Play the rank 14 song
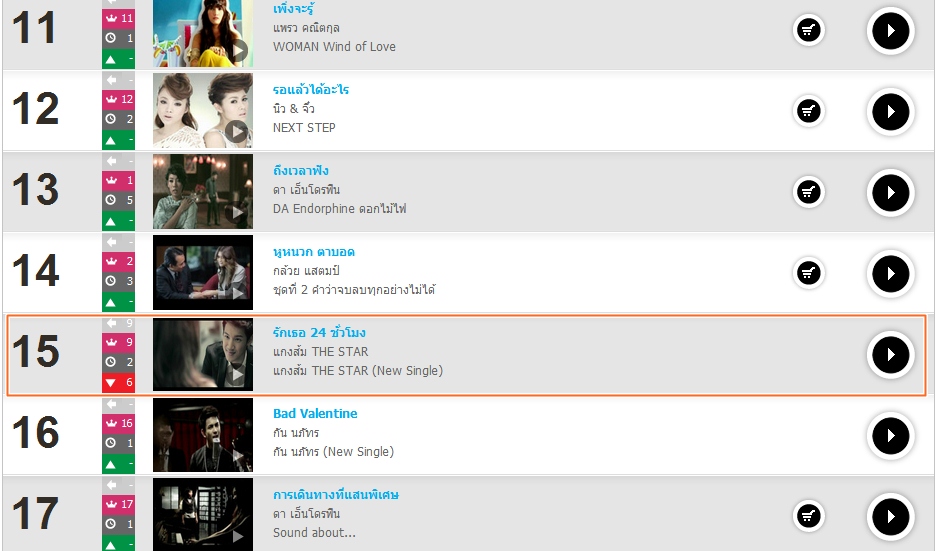Viewport: 936px width, 551px height. [890, 274]
